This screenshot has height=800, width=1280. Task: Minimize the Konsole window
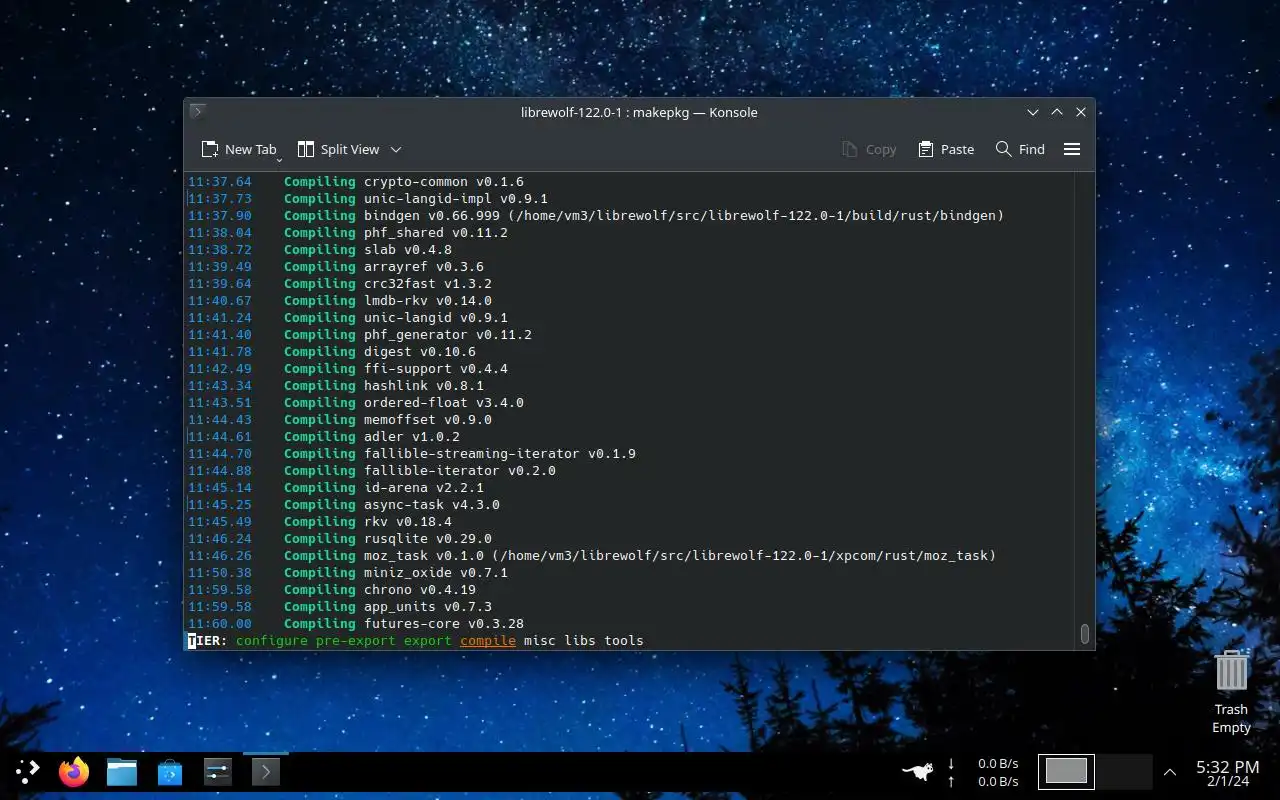click(x=1033, y=112)
